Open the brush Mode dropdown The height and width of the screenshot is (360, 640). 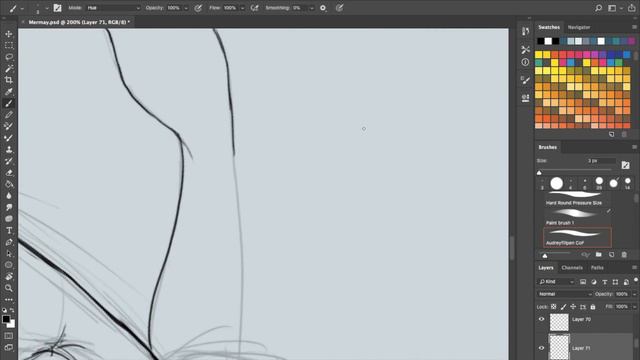[x=113, y=8]
